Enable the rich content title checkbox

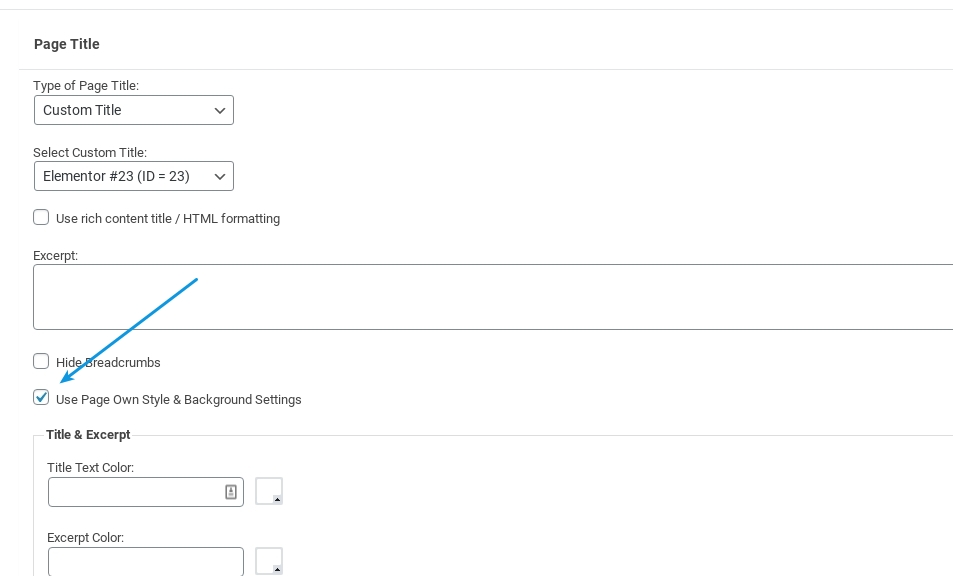click(41, 218)
